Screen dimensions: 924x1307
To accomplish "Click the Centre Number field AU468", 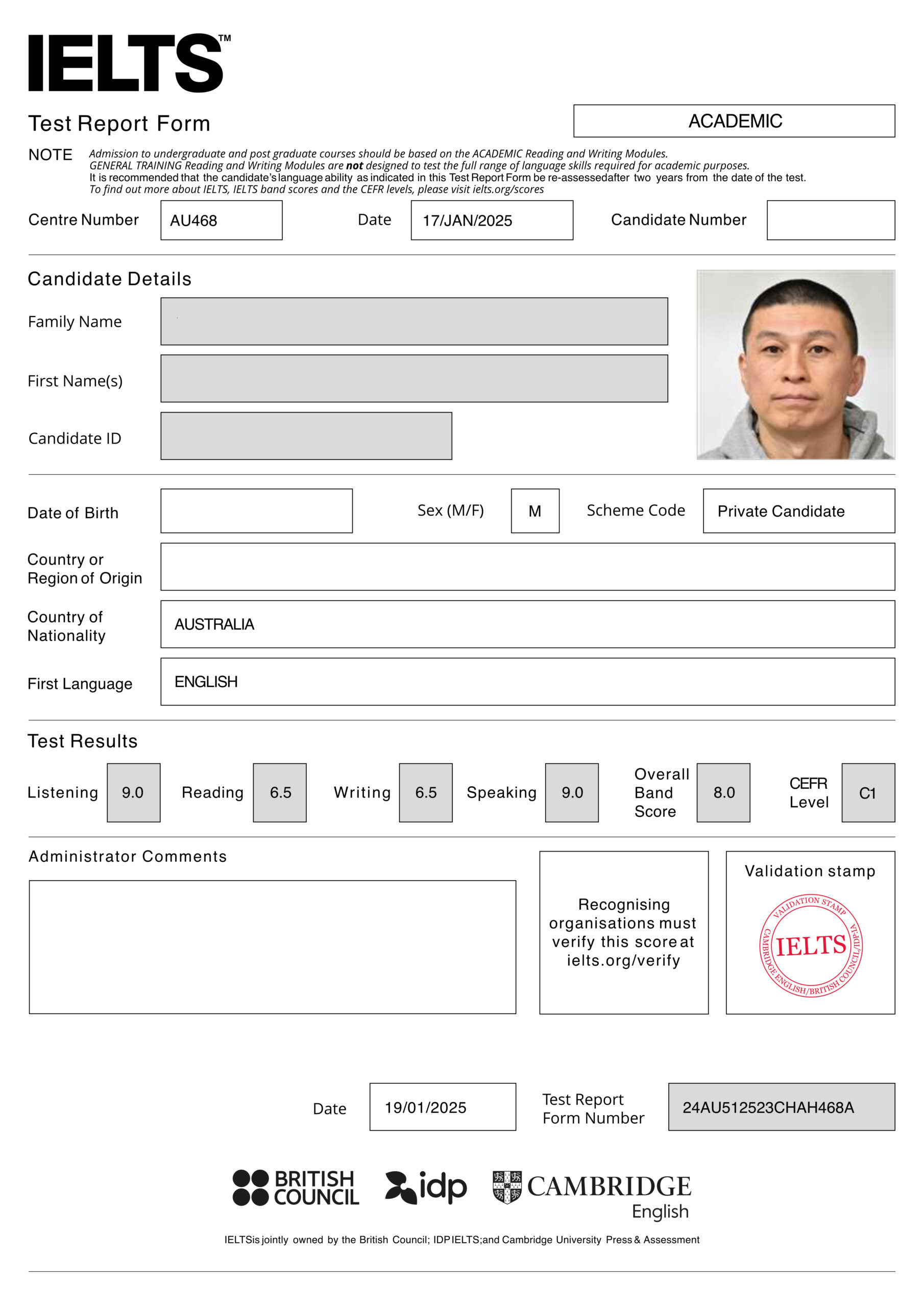I will click(221, 220).
